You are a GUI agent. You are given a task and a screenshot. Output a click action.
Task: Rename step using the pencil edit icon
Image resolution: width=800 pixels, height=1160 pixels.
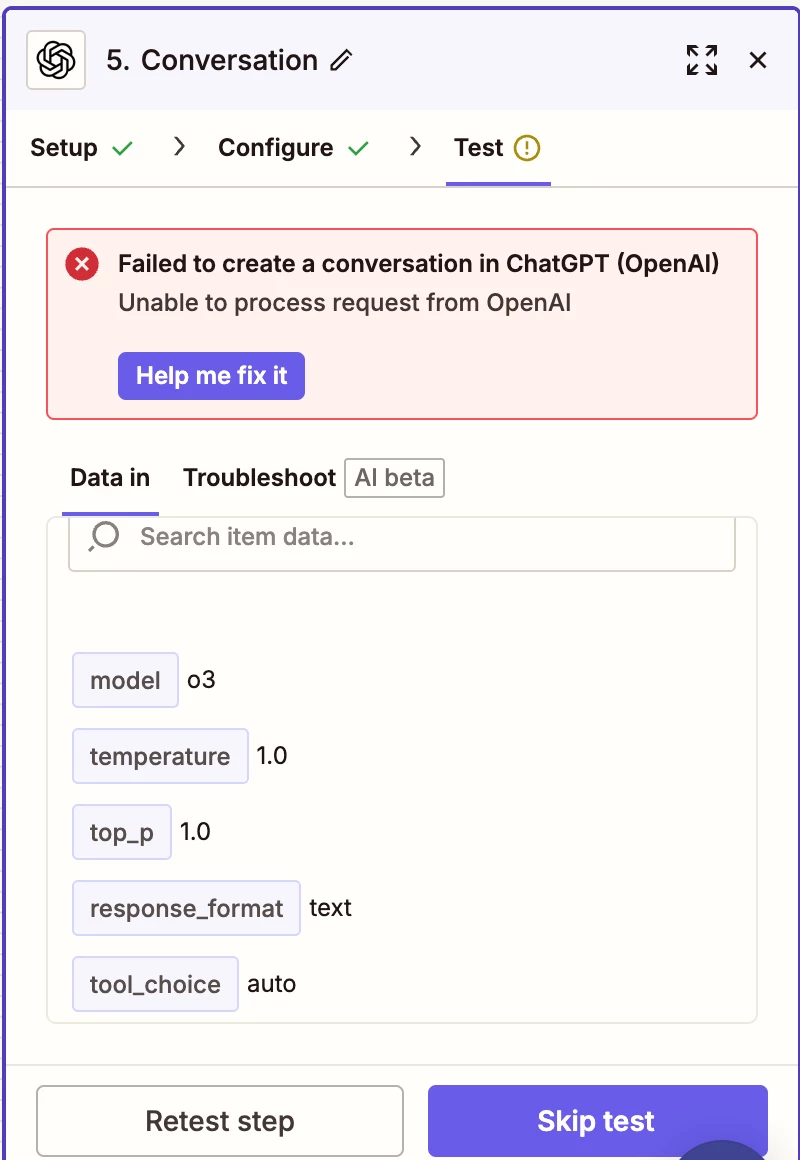[341, 61]
